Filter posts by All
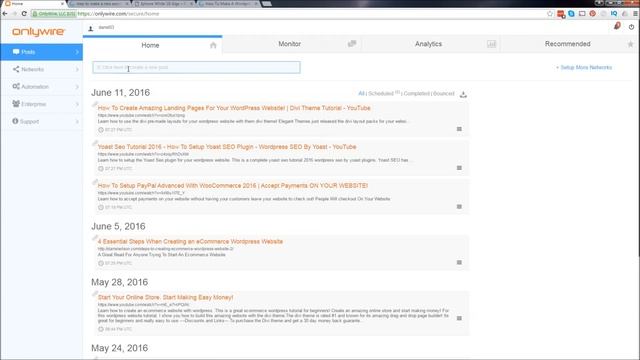Viewport: 640px width, 360px height. (x=361, y=93)
